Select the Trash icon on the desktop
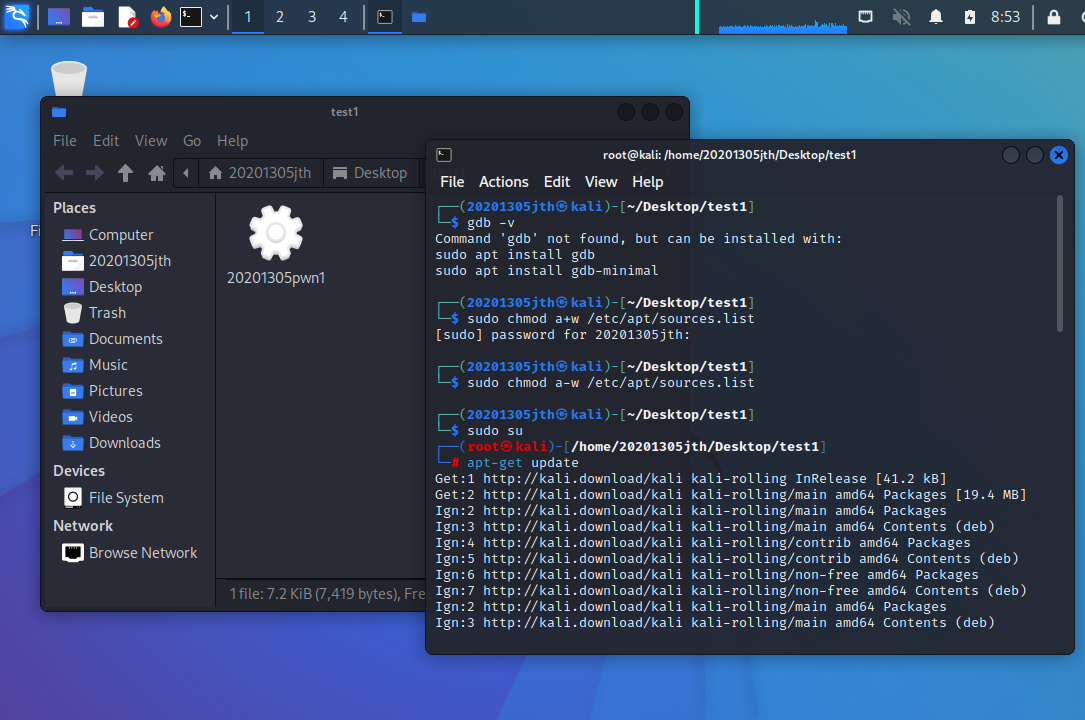Viewport: 1085px width, 720px height. pos(69,78)
